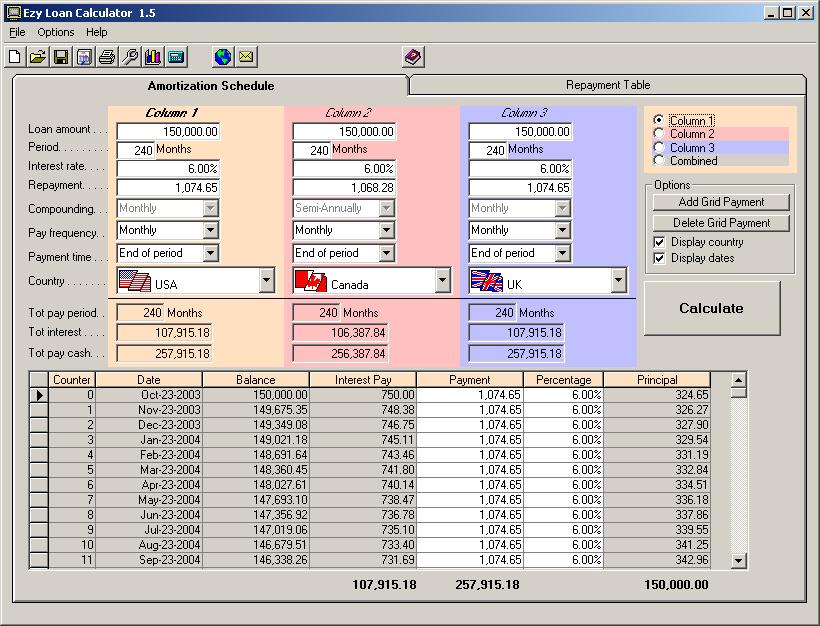This screenshot has height=626, width=820.
Task: Click the Interest Pay cell 733.40
Action: click(363, 545)
